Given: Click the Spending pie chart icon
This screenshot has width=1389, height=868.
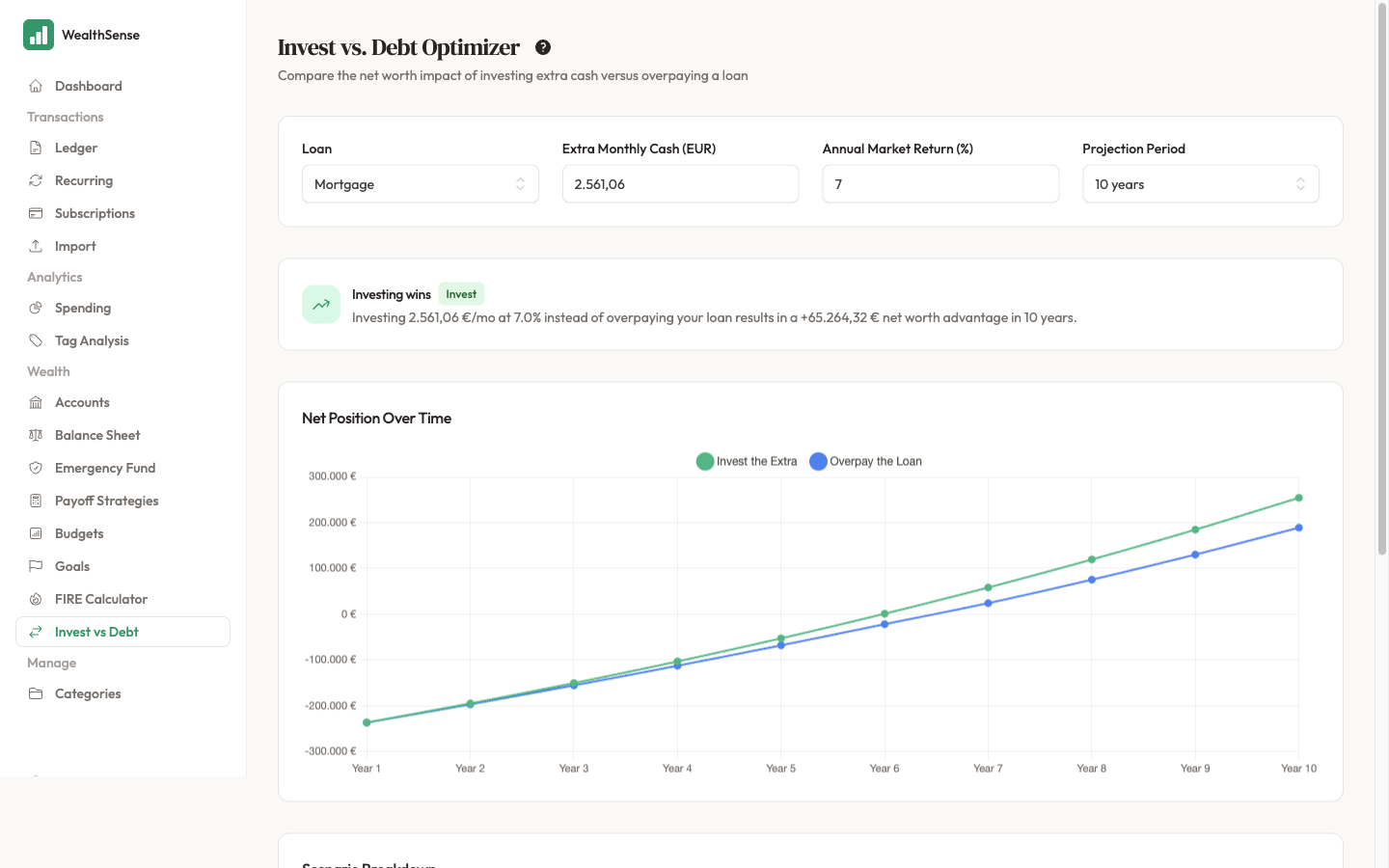Looking at the screenshot, I should coord(36,308).
